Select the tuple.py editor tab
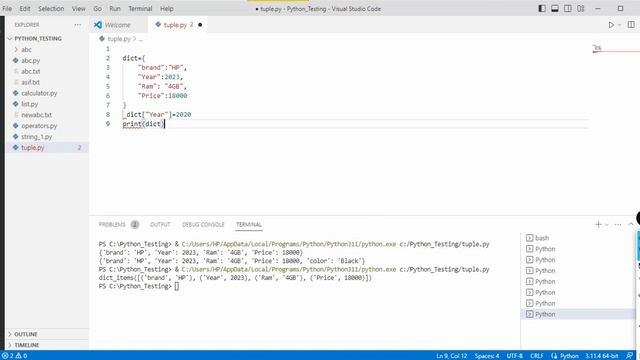This screenshot has height=360, width=640. [x=175, y=25]
